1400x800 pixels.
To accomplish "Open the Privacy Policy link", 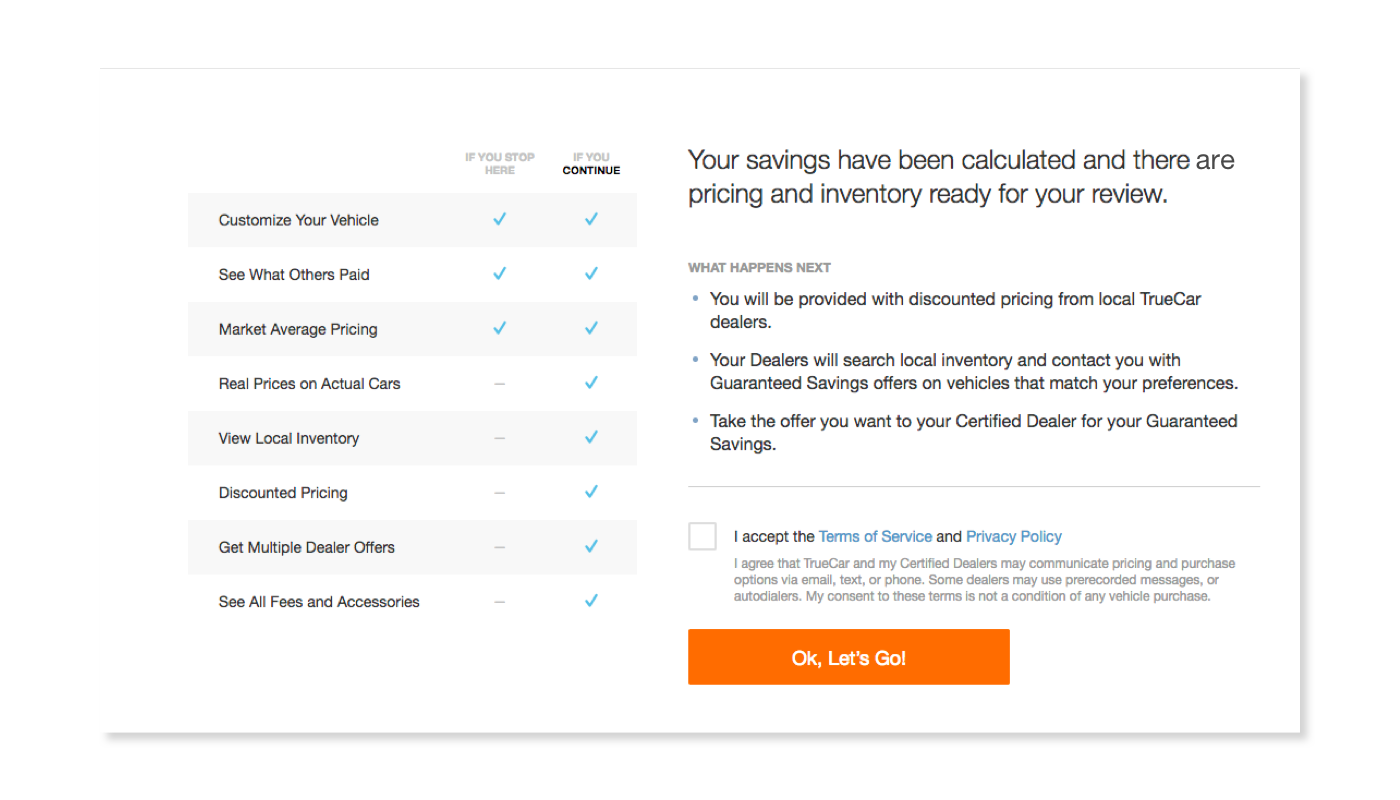I will tap(1014, 537).
